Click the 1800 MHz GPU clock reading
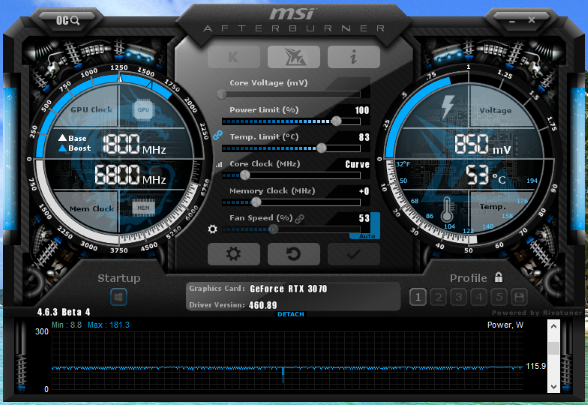 point(134,145)
